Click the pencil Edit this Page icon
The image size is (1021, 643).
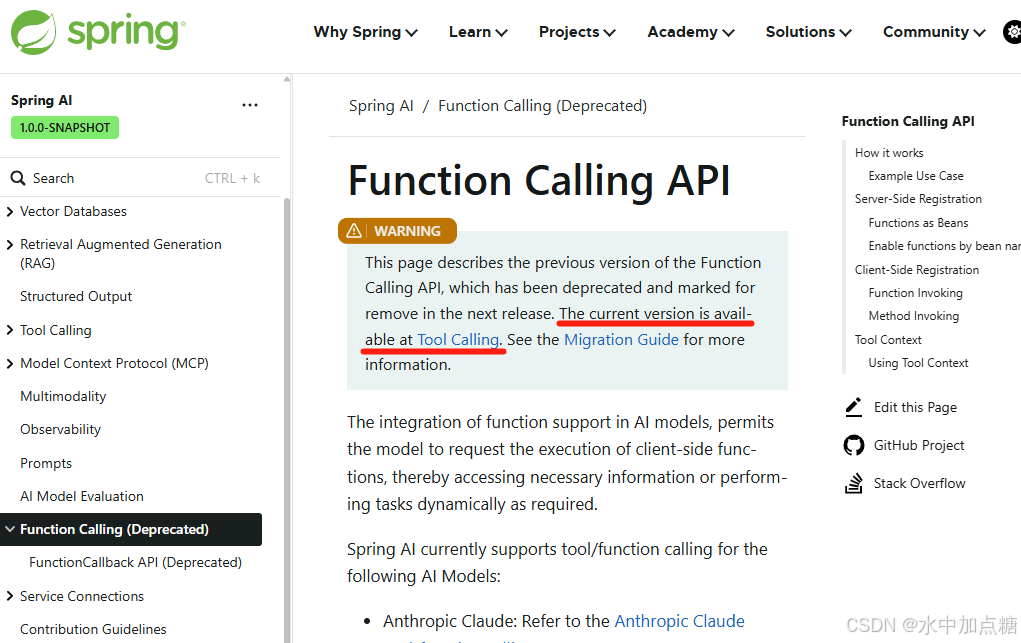click(x=853, y=407)
